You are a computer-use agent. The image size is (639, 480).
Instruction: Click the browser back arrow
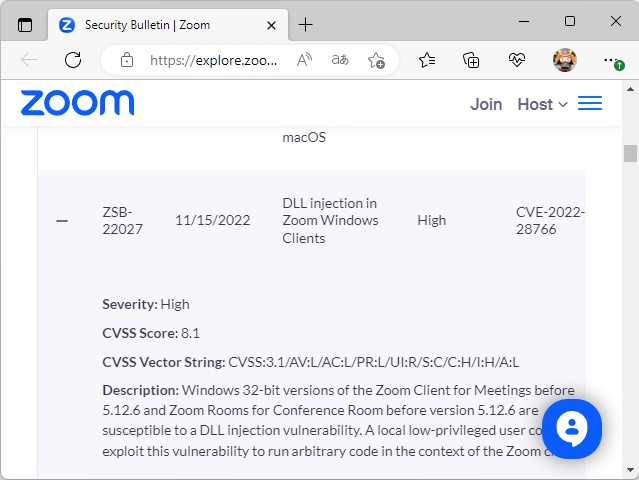click(x=29, y=60)
